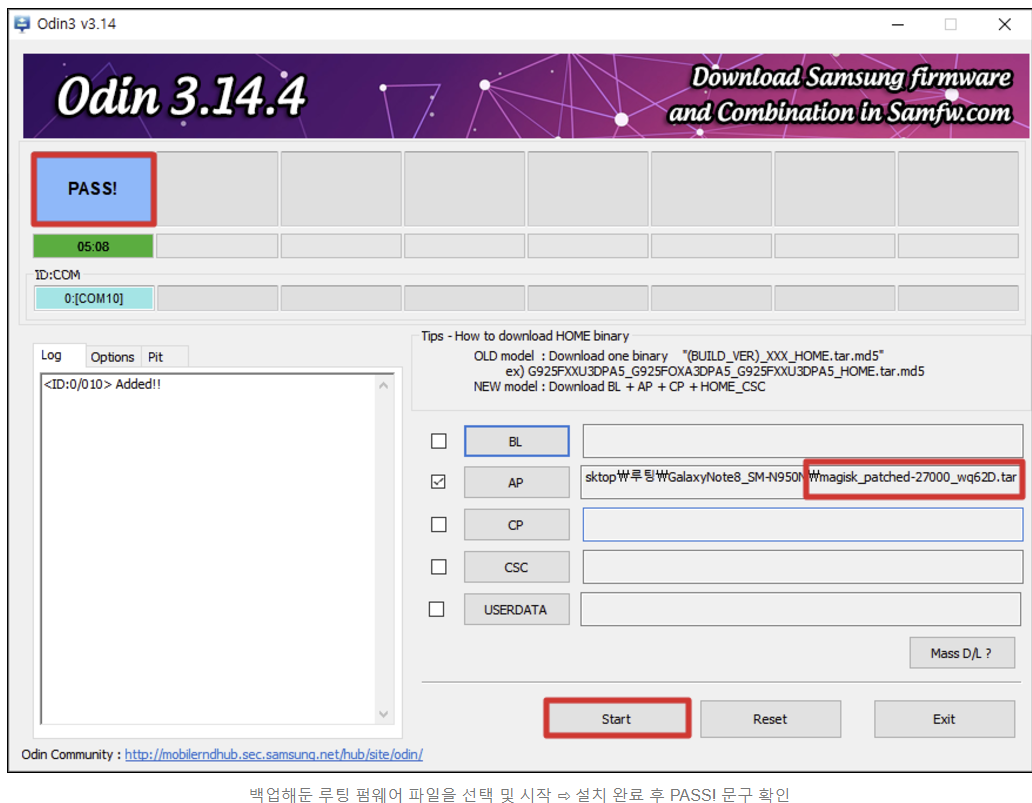Check the BL file checkbox
The height and width of the screenshot is (803, 1032).
438,441
